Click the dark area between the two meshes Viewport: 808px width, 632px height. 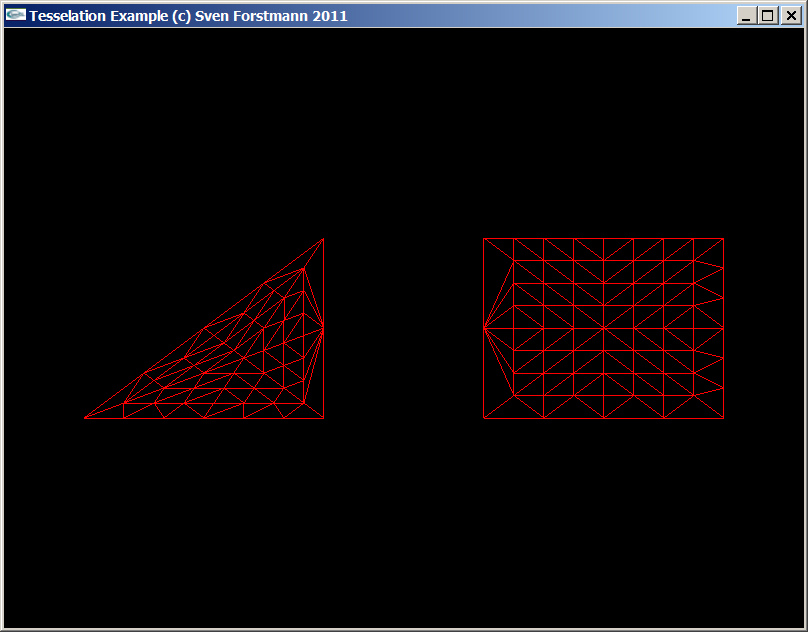405,330
